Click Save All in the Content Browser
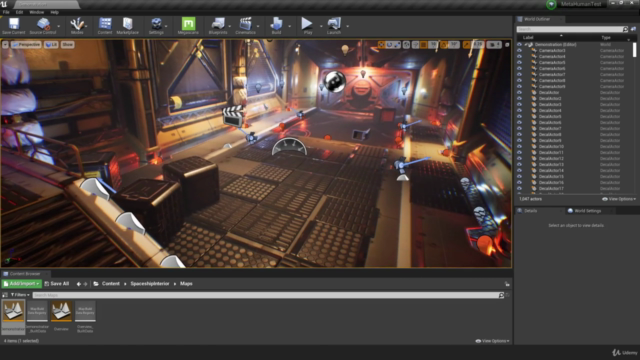The height and width of the screenshot is (360, 640). [x=57, y=284]
